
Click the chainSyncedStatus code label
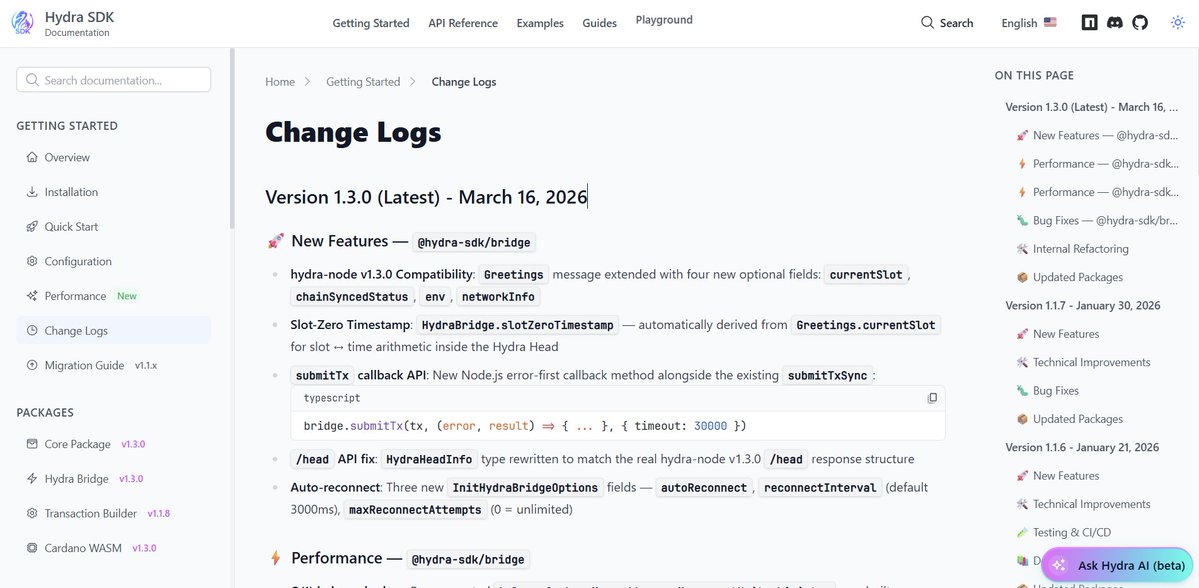[353, 297]
